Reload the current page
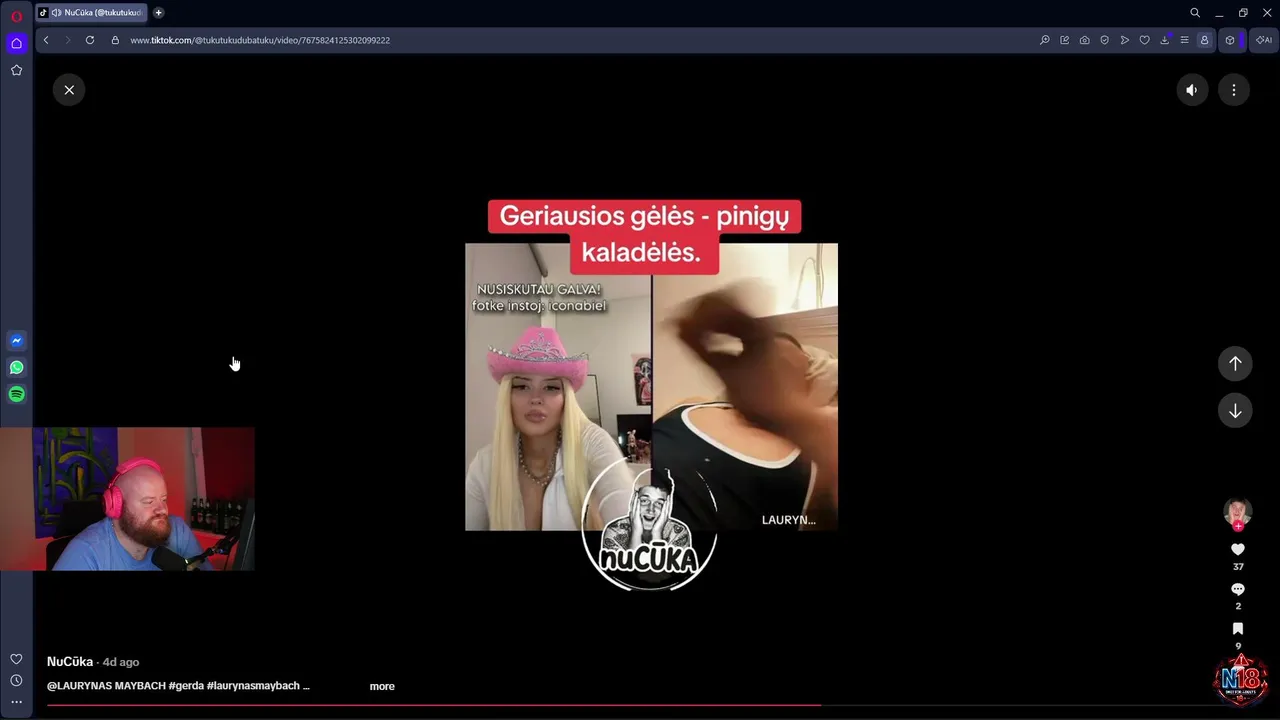Image resolution: width=1280 pixels, height=720 pixels. click(90, 40)
